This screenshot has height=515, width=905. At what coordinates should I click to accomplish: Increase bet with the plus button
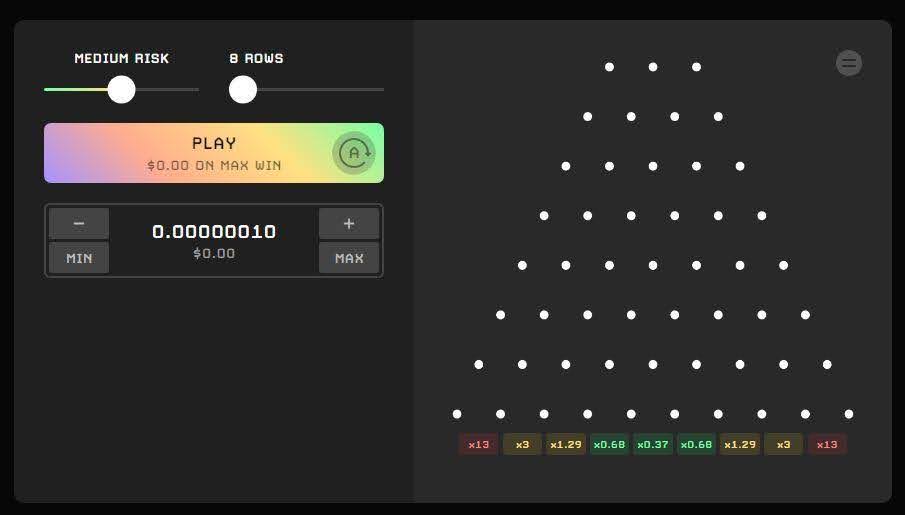pyautogui.click(x=349, y=223)
